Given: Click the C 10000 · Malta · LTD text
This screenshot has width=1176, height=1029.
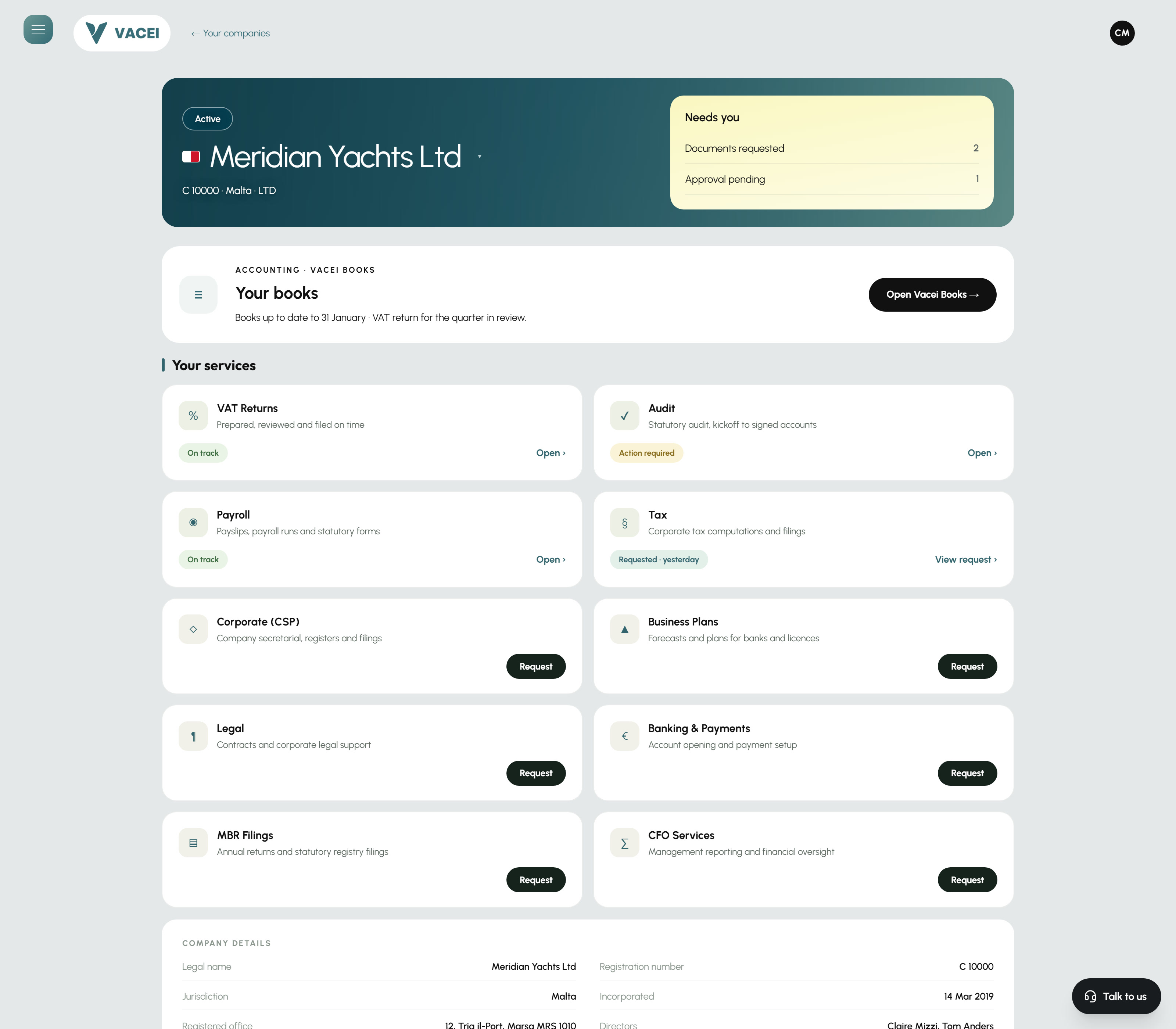Looking at the screenshot, I should (x=229, y=191).
